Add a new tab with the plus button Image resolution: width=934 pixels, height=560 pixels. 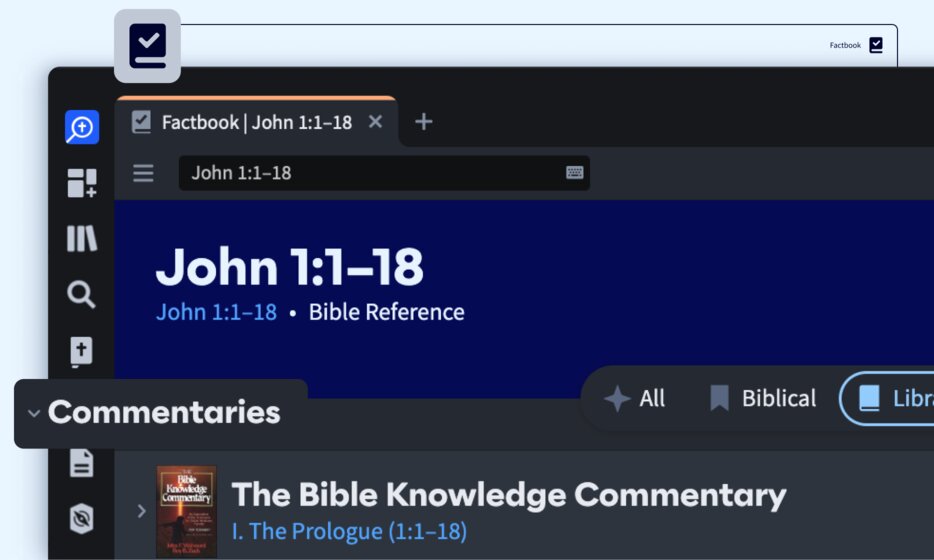click(424, 122)
